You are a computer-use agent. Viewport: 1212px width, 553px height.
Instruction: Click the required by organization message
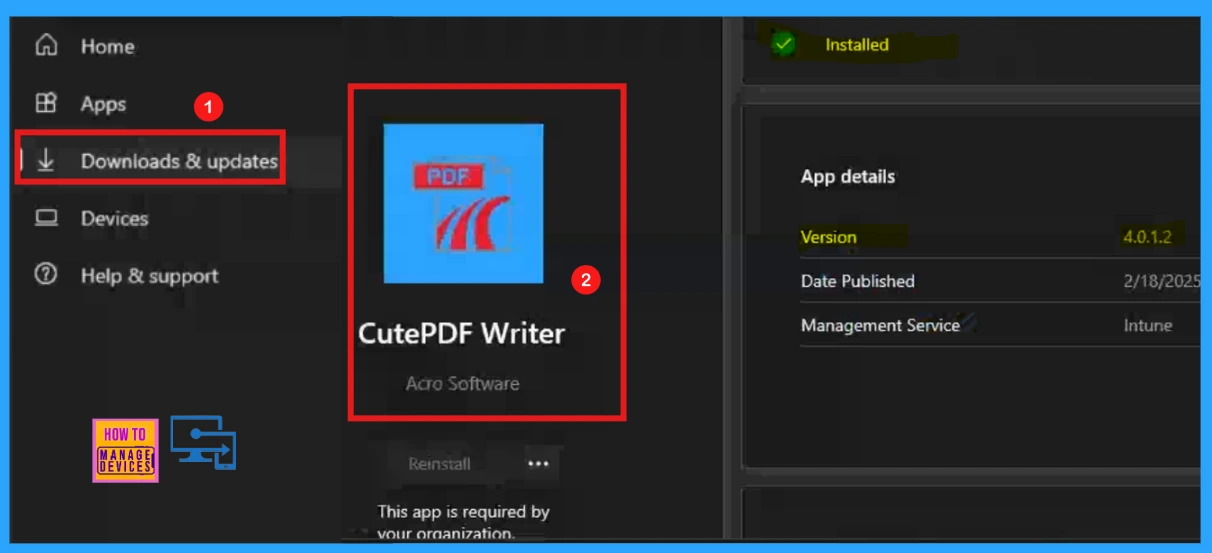tap(463, 522)
